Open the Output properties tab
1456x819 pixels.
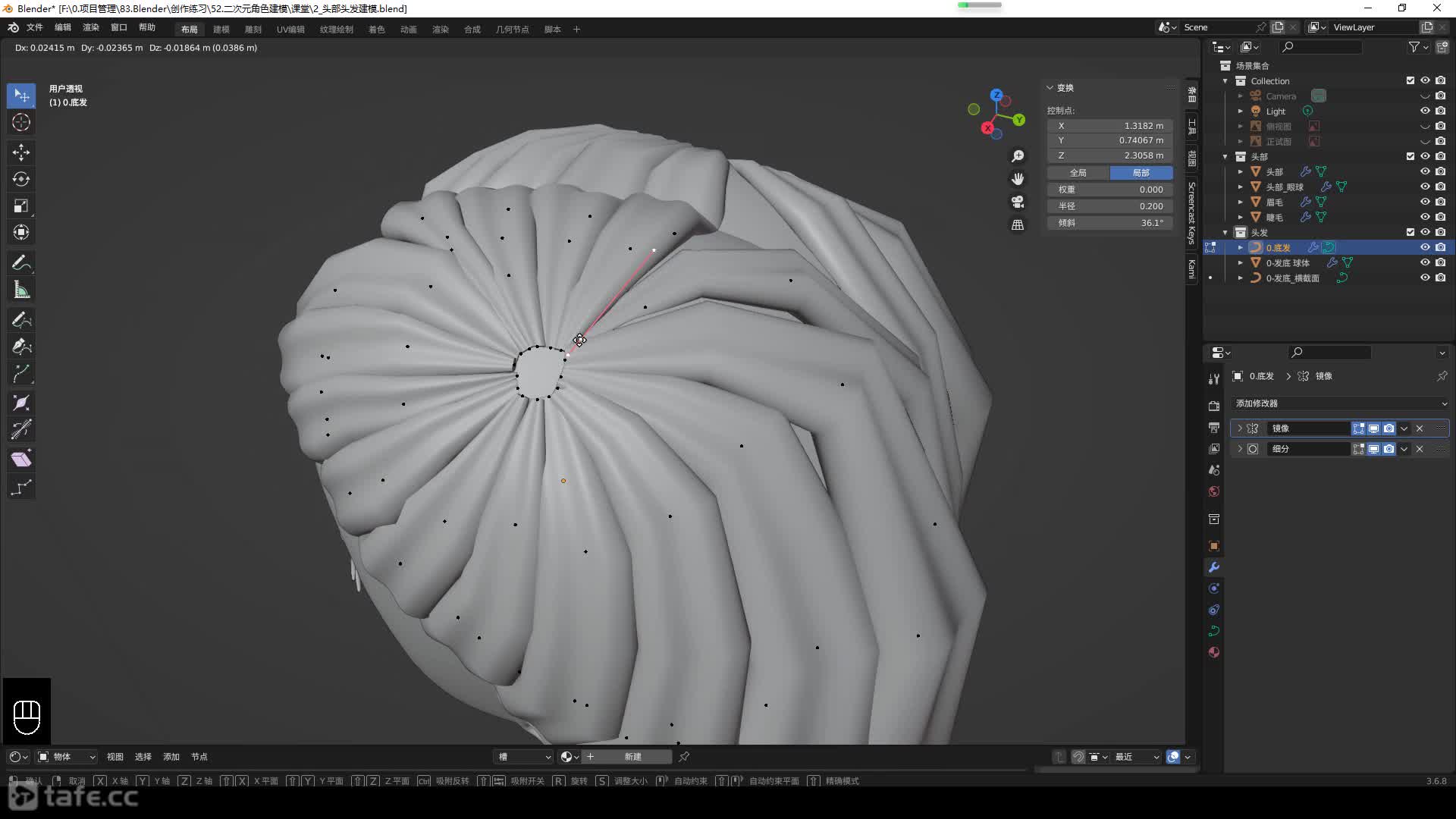[1214, 428]
